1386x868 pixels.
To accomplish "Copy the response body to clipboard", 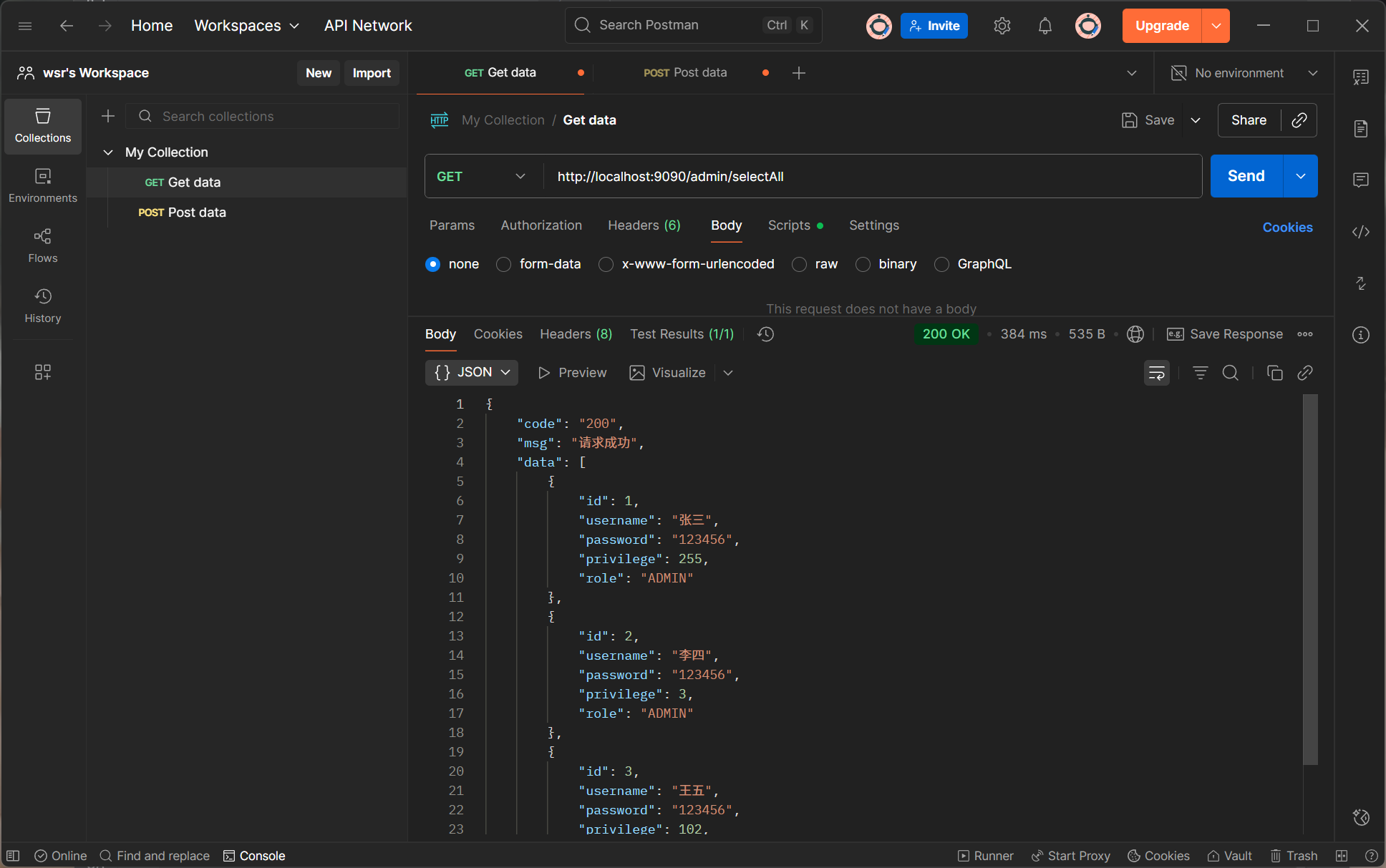I will tap(1275, 373).
